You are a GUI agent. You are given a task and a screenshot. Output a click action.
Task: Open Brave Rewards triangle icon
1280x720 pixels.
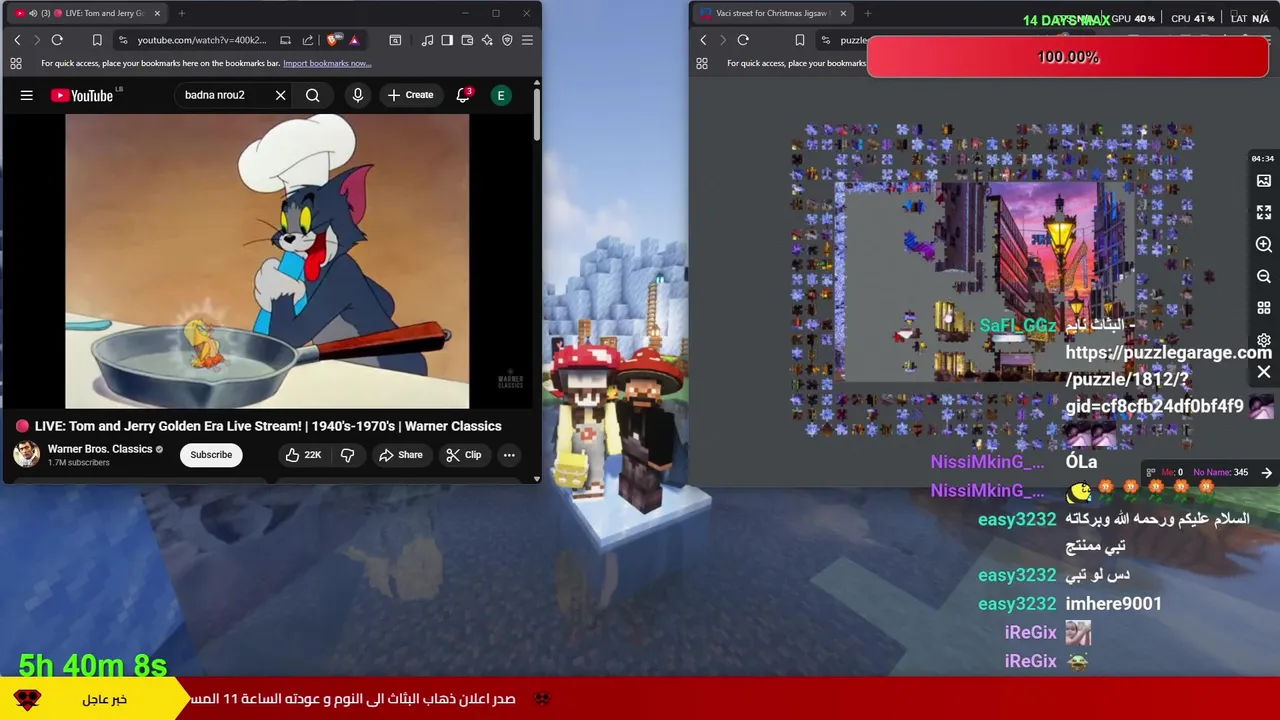[x=353, y=40]
